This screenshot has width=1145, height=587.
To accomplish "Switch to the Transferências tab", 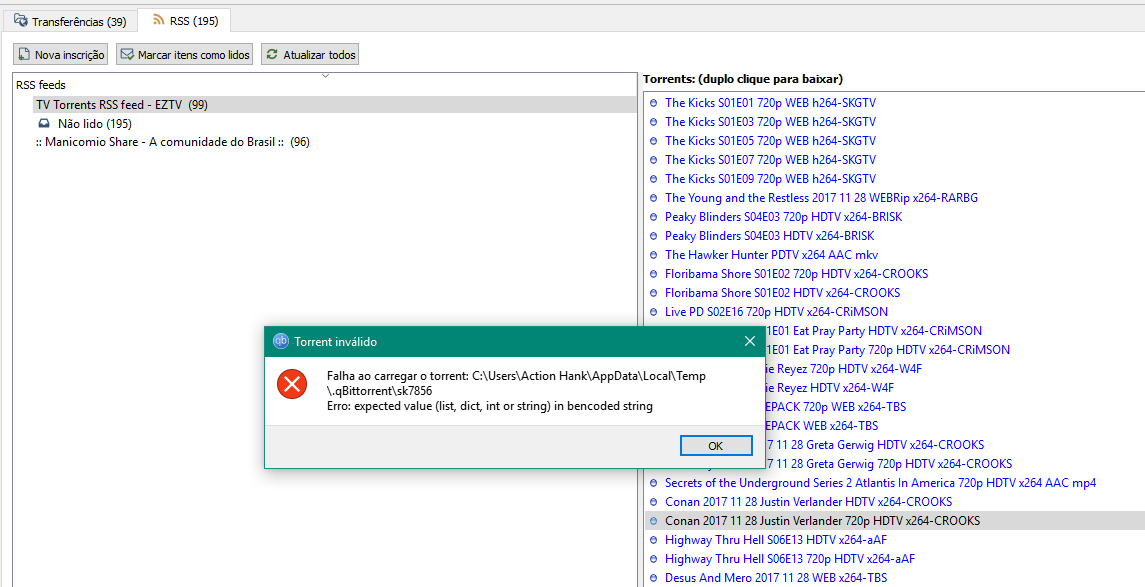I will (70, 19).
